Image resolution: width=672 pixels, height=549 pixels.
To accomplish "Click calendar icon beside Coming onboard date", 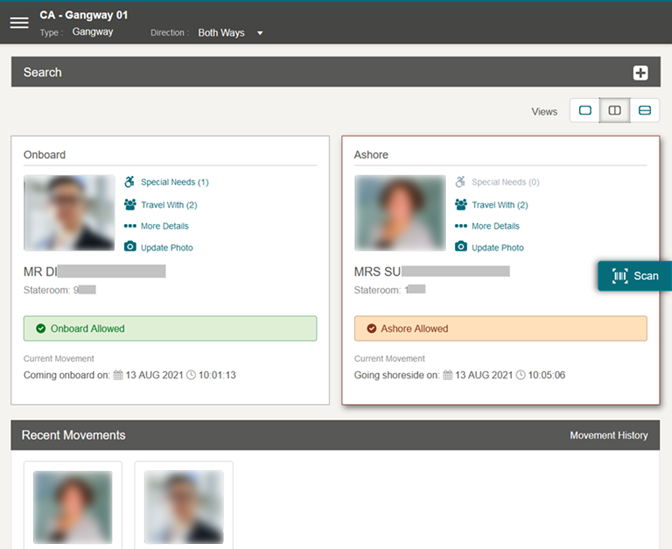I will [x=118, y=375].
